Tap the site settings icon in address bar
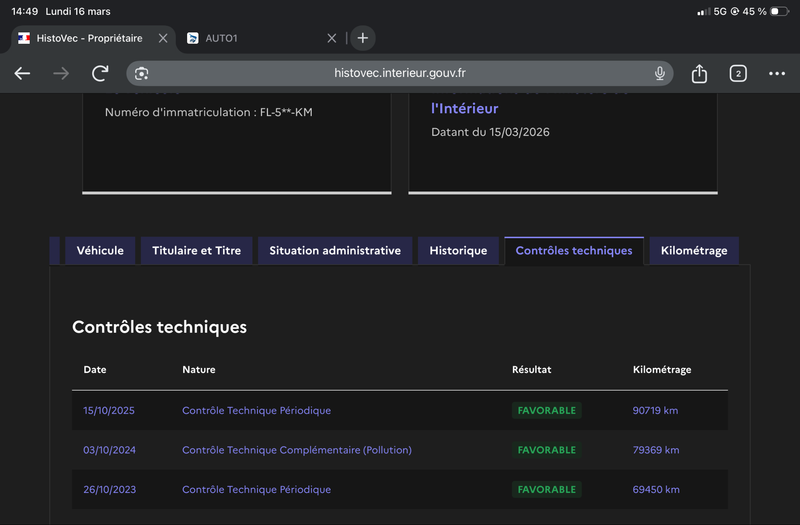Image resolution: width=800 pixels, height=525 pixels. [142, 74]
